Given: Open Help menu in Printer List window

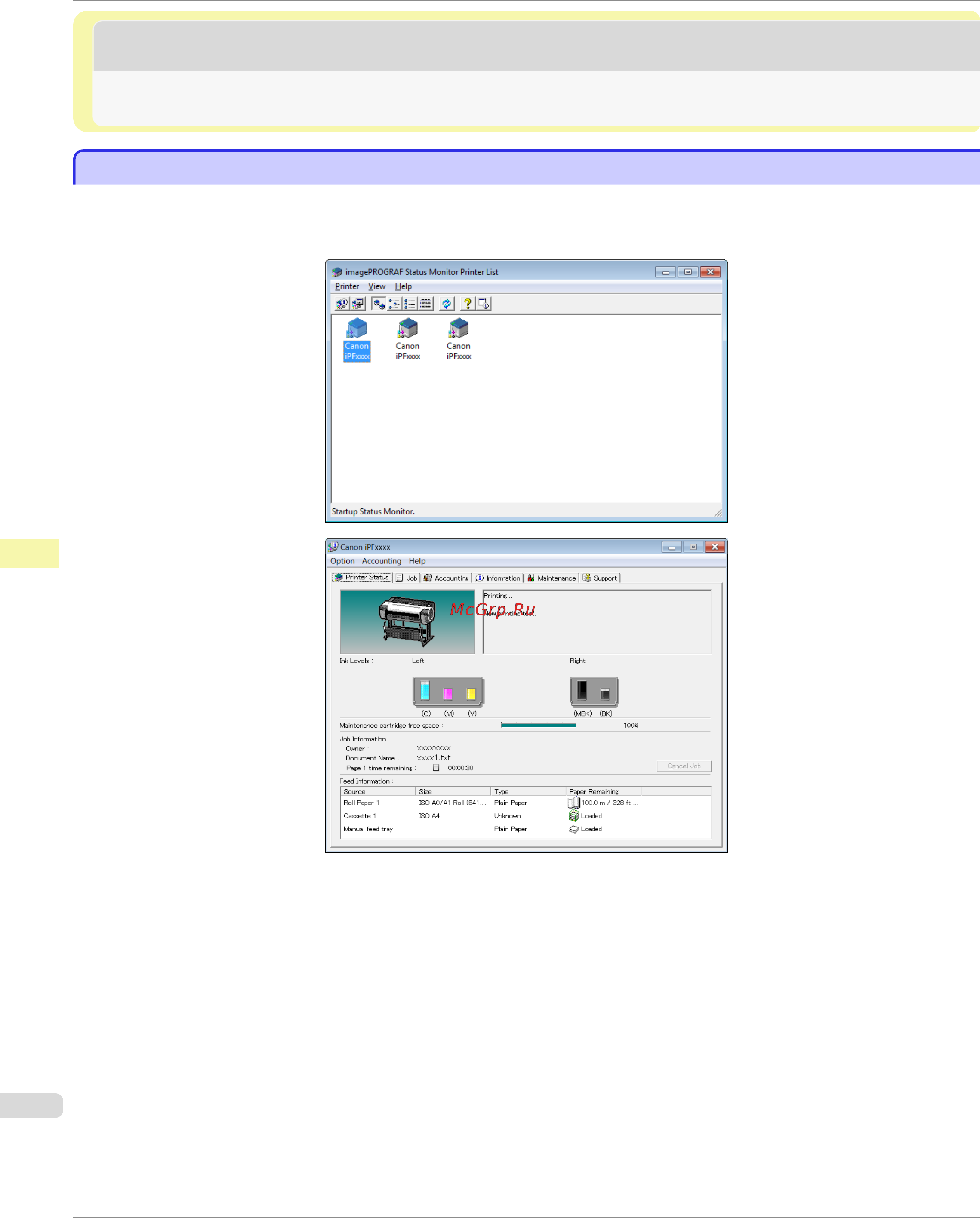Looking at the screenshot, I should click(x=403, y=286).
